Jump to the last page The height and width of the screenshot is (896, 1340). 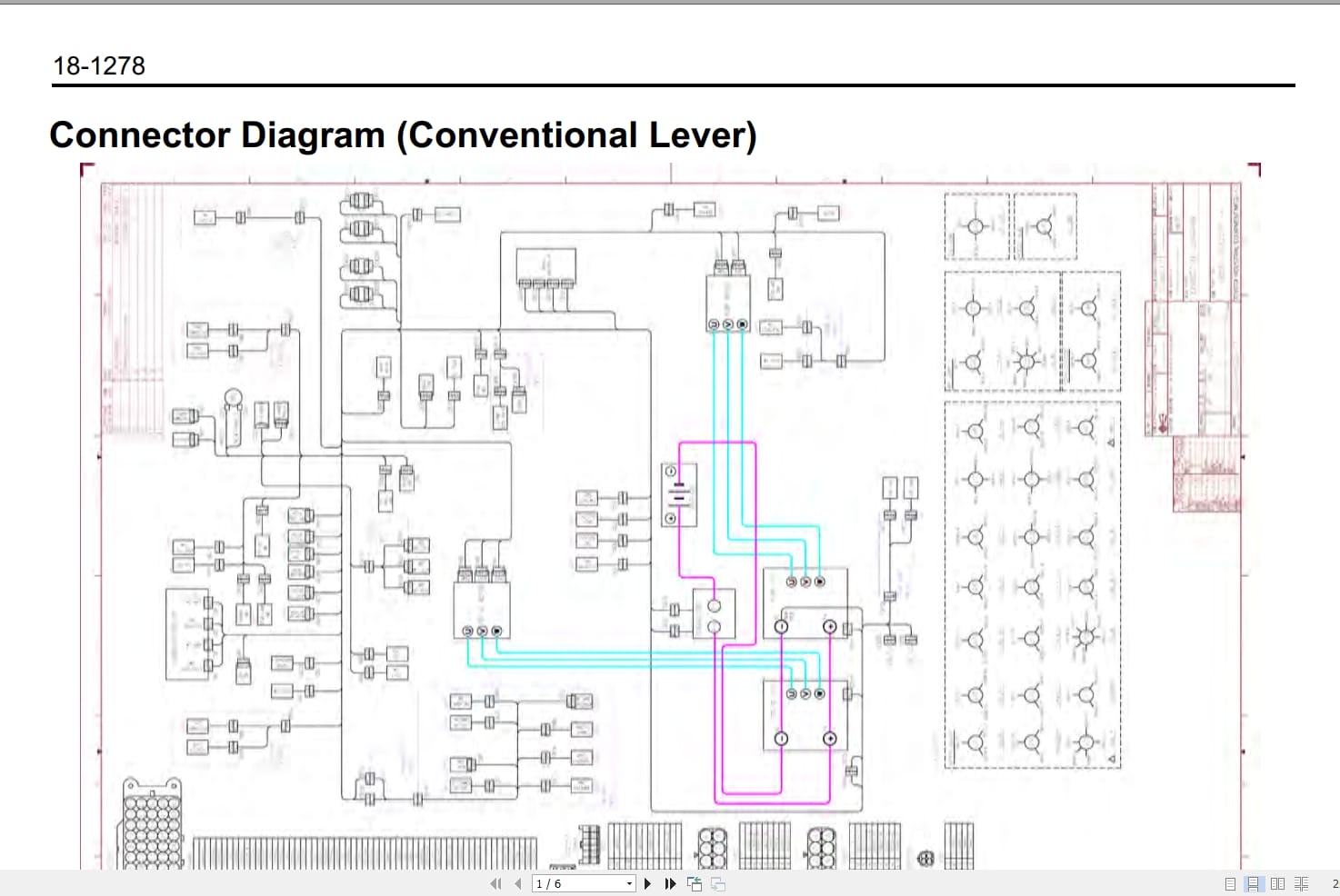click(671, 883)
